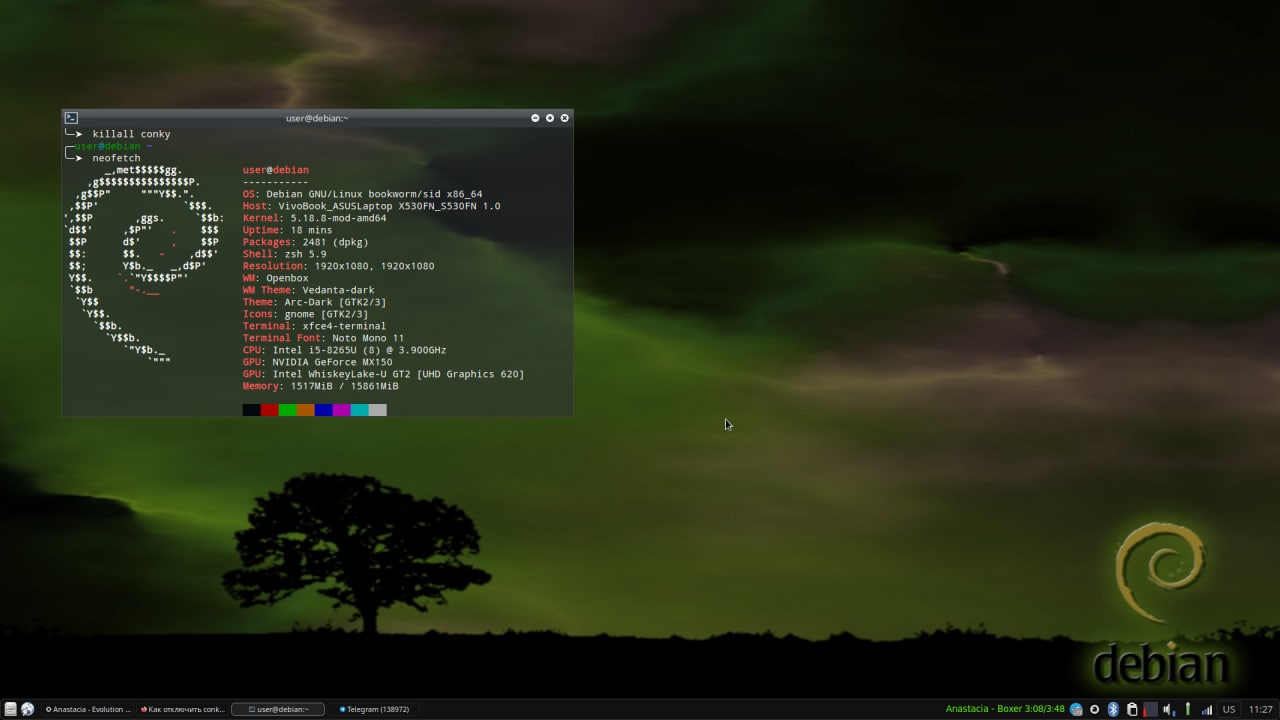Select the user@debian:~ taskbar button
Viewport: 1280px width, 720px height.
278,709
